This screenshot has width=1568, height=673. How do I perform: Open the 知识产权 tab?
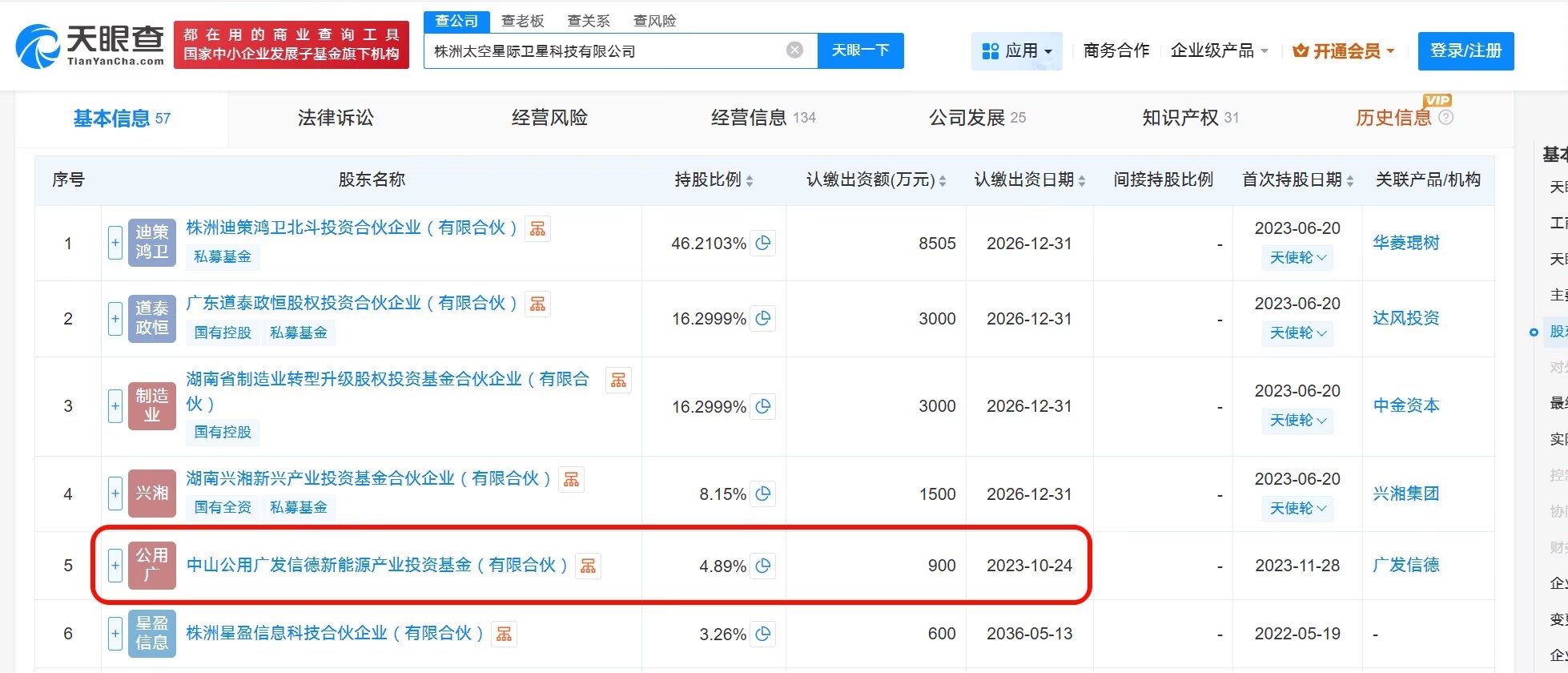tap(1191, 118)
